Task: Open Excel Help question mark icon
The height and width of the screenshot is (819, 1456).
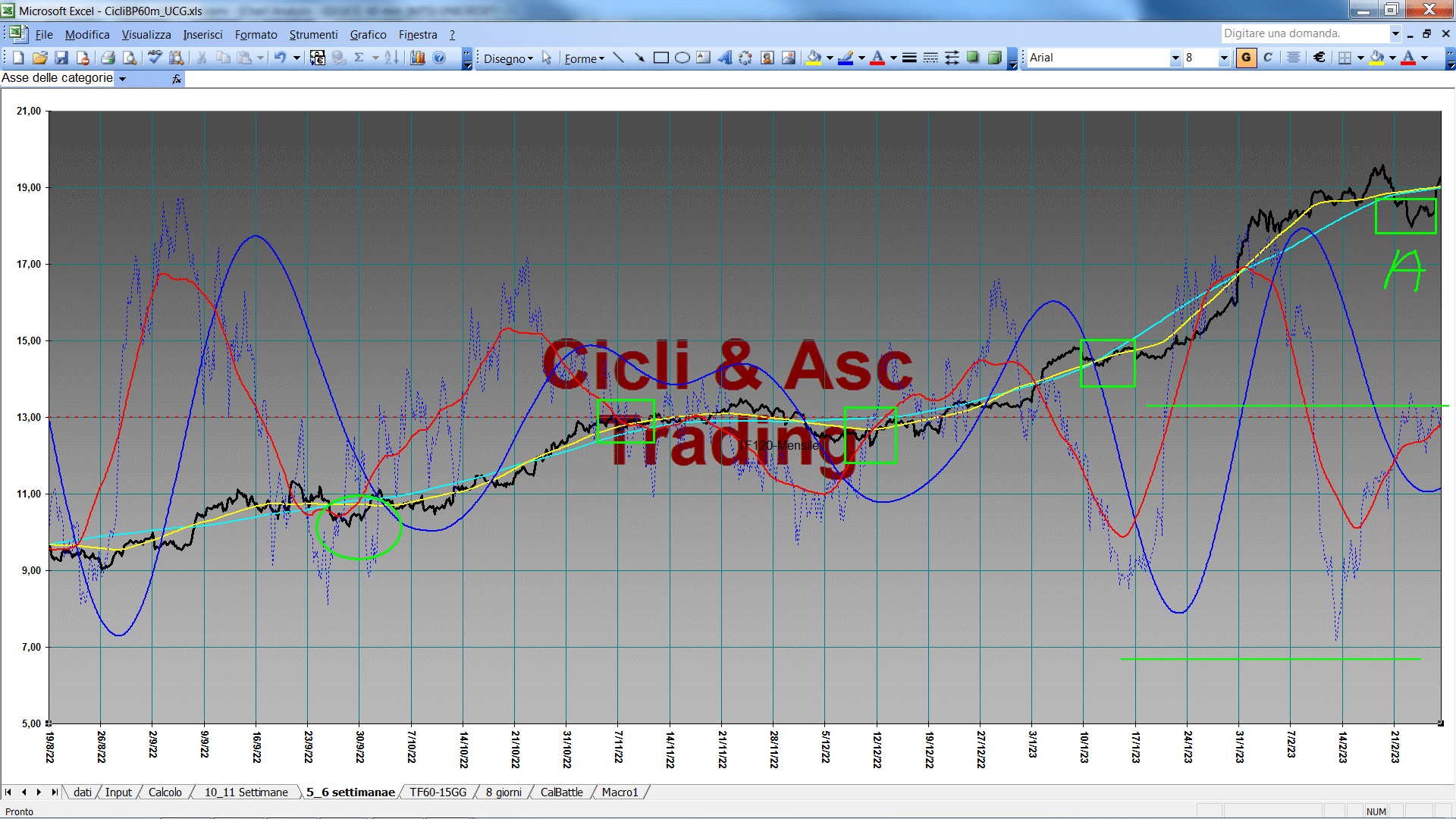Action: [x=439, y=58]
